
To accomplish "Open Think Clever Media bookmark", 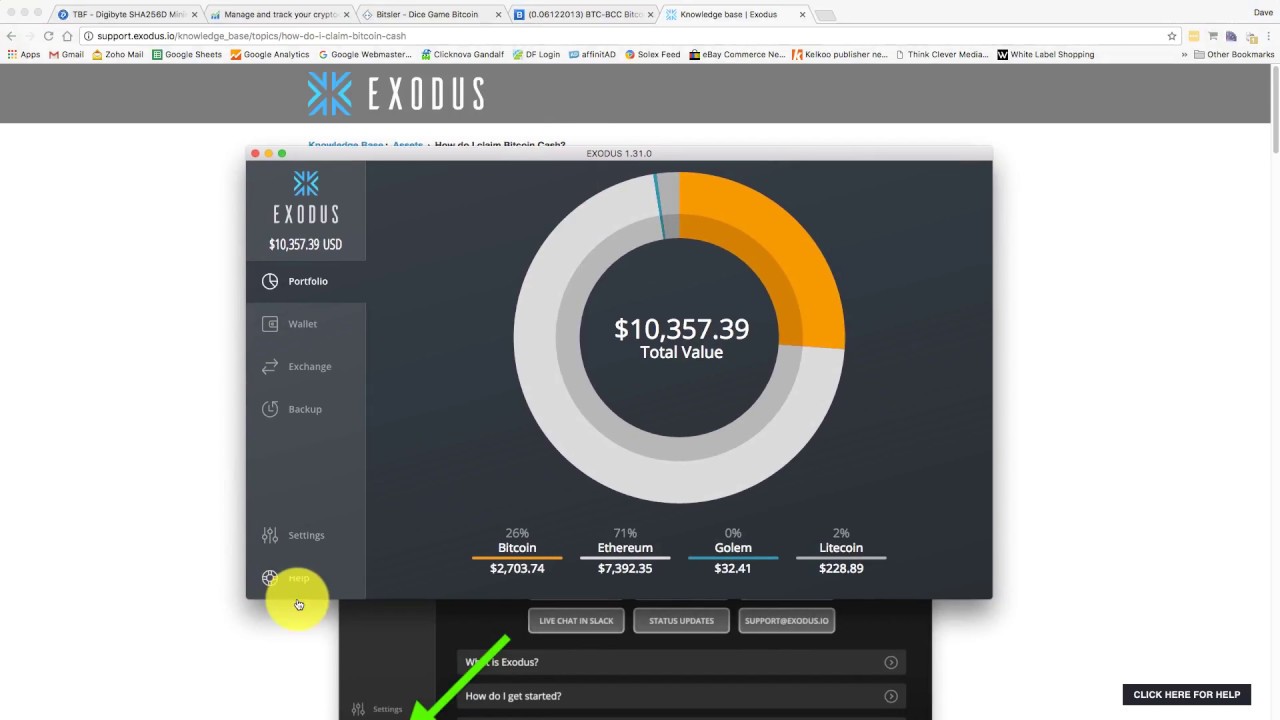I will [941, 54].
